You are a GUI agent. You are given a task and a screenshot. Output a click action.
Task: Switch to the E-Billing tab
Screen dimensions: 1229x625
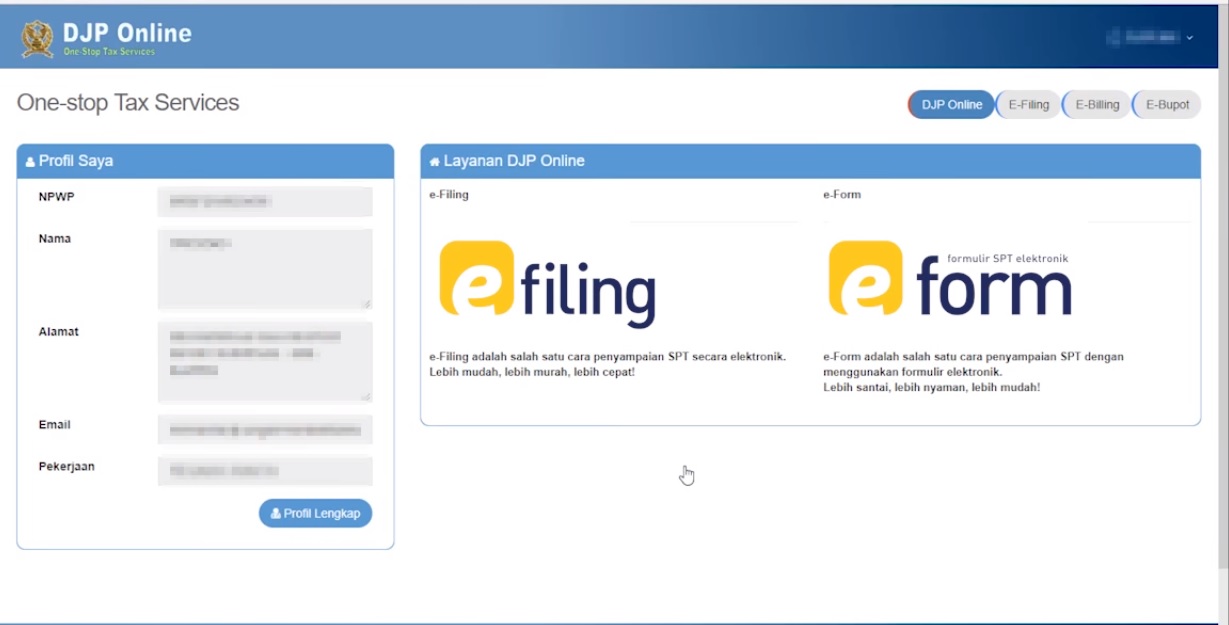(1097, 104)
